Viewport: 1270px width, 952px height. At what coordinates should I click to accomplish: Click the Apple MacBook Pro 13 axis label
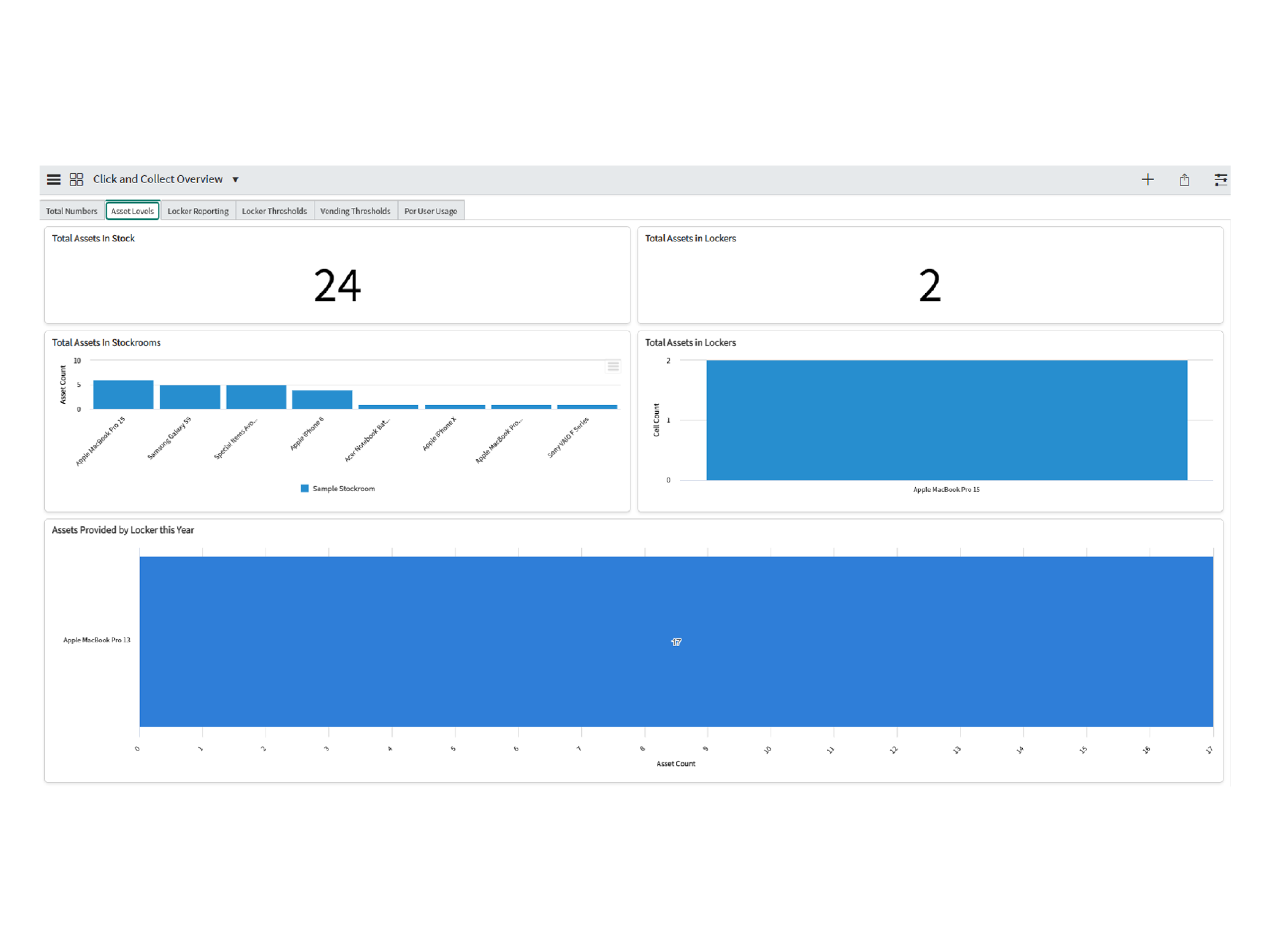96,640
